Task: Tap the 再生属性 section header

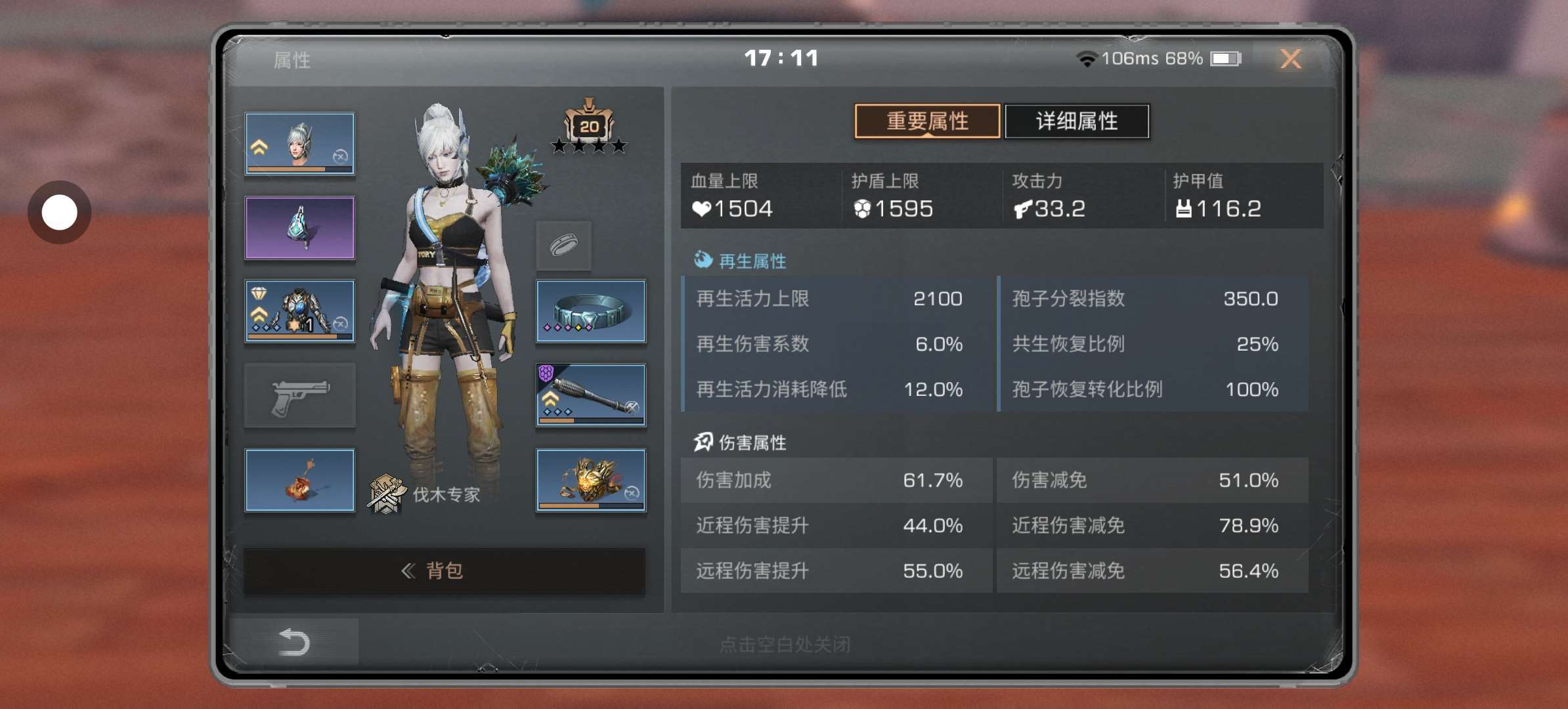Action: [740, 261]
